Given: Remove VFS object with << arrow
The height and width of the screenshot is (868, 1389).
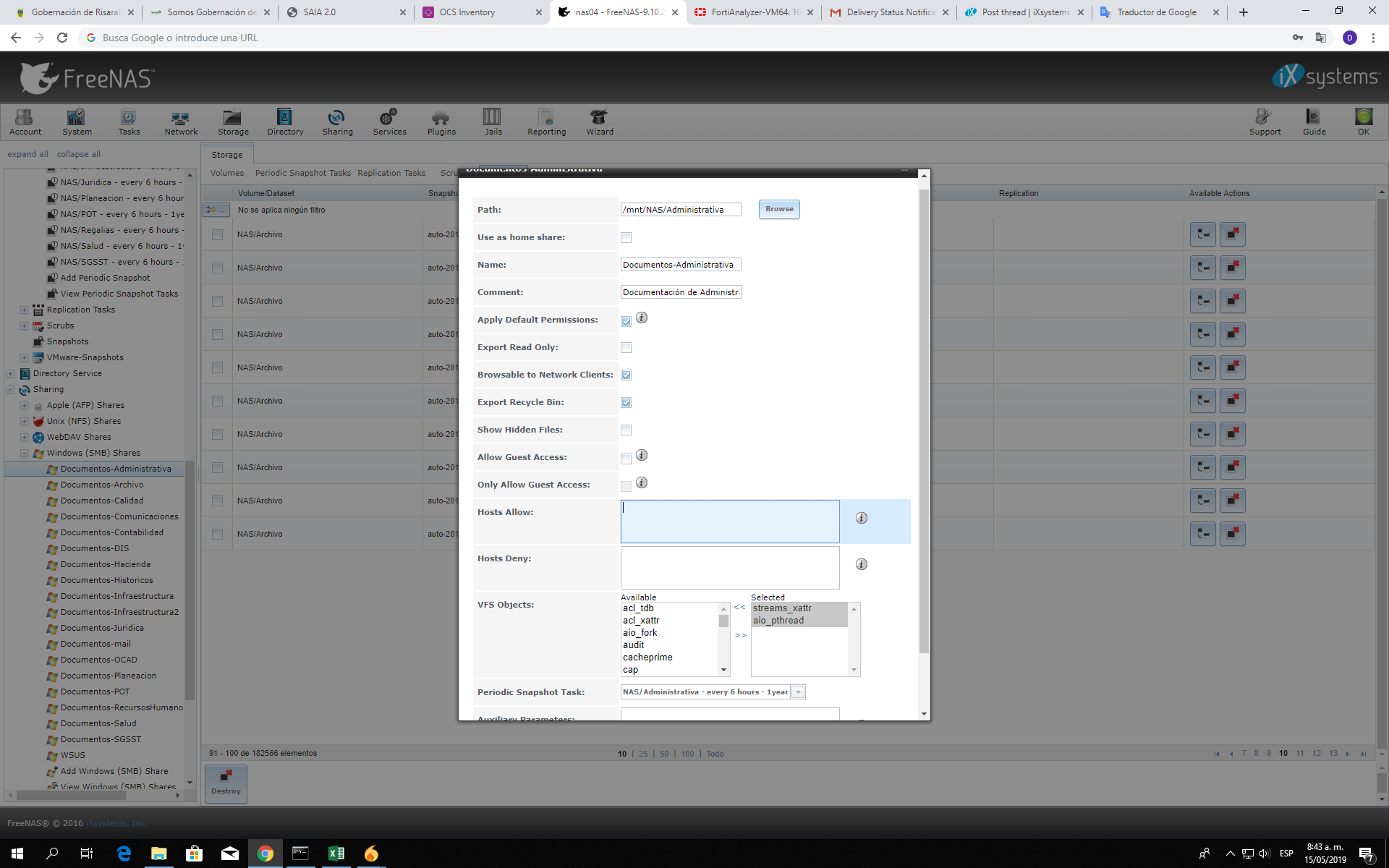Looking at the screenshot, I should 739,608.
